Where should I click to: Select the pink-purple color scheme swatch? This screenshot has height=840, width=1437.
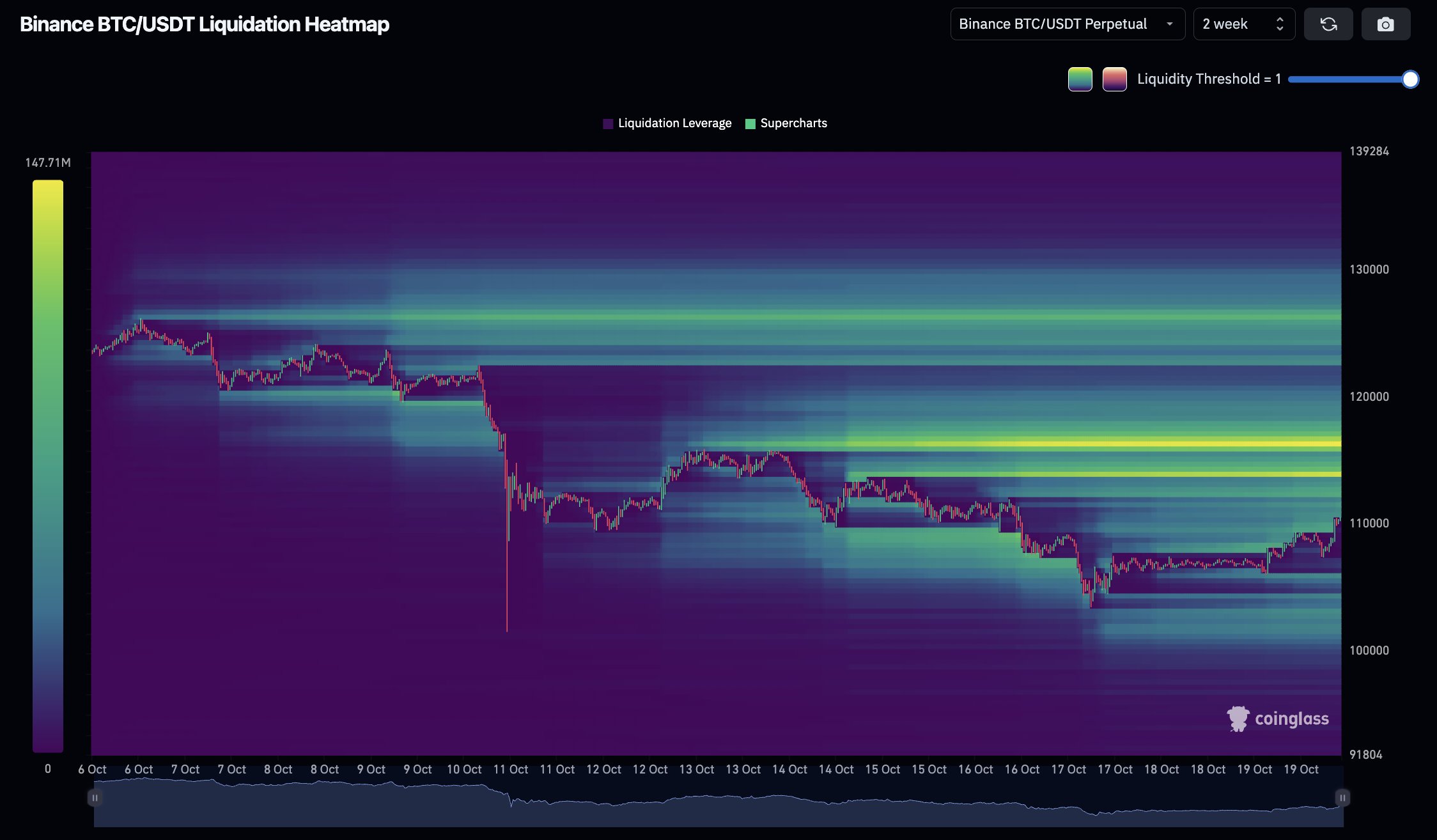click(1114, 79)
